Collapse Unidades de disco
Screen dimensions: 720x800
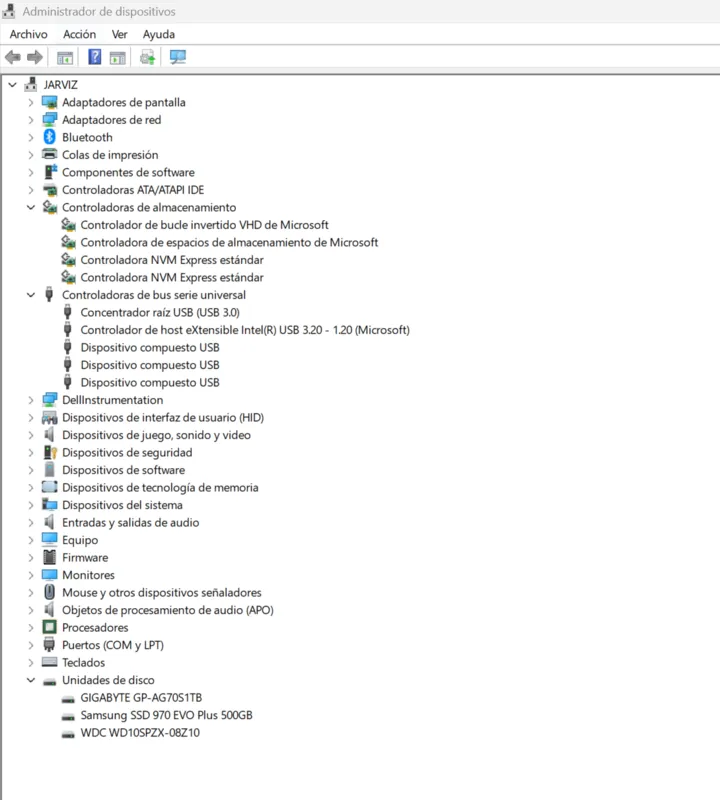(x=31, y=680)
